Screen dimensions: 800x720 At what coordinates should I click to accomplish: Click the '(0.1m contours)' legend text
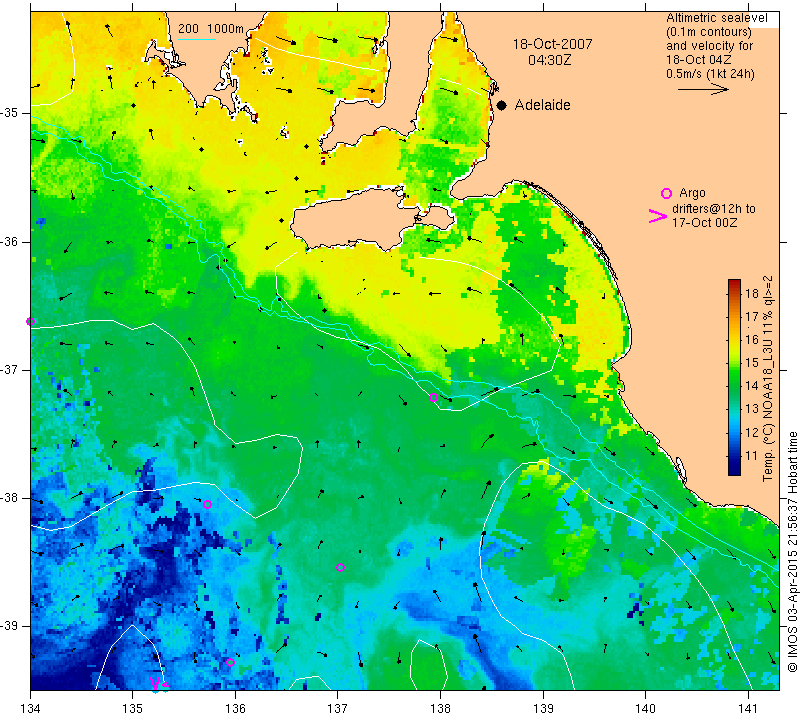(709, 32)
